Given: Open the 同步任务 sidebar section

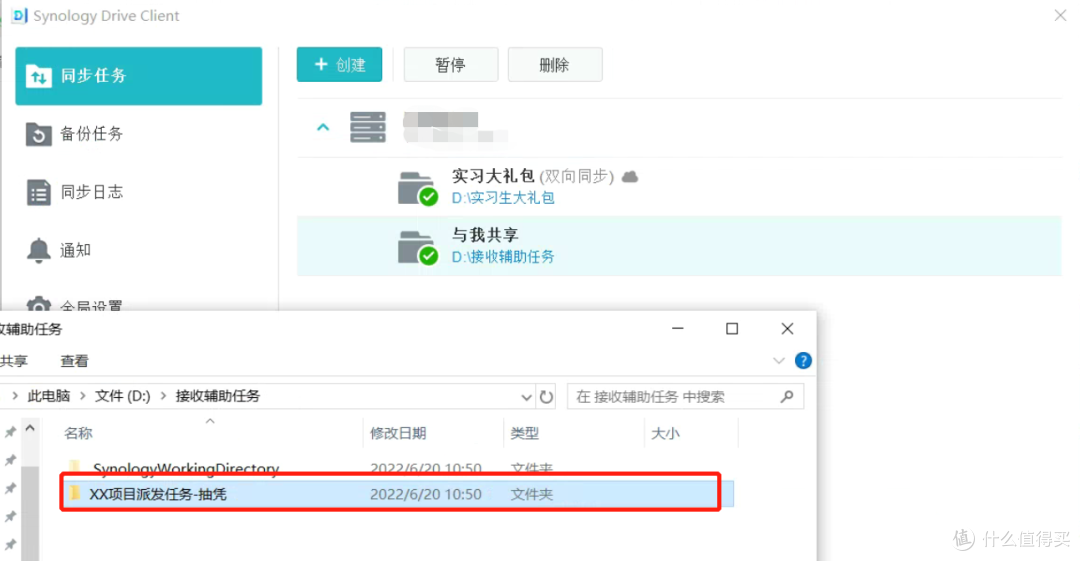Looking at the screenshot, I should point(138,76).
